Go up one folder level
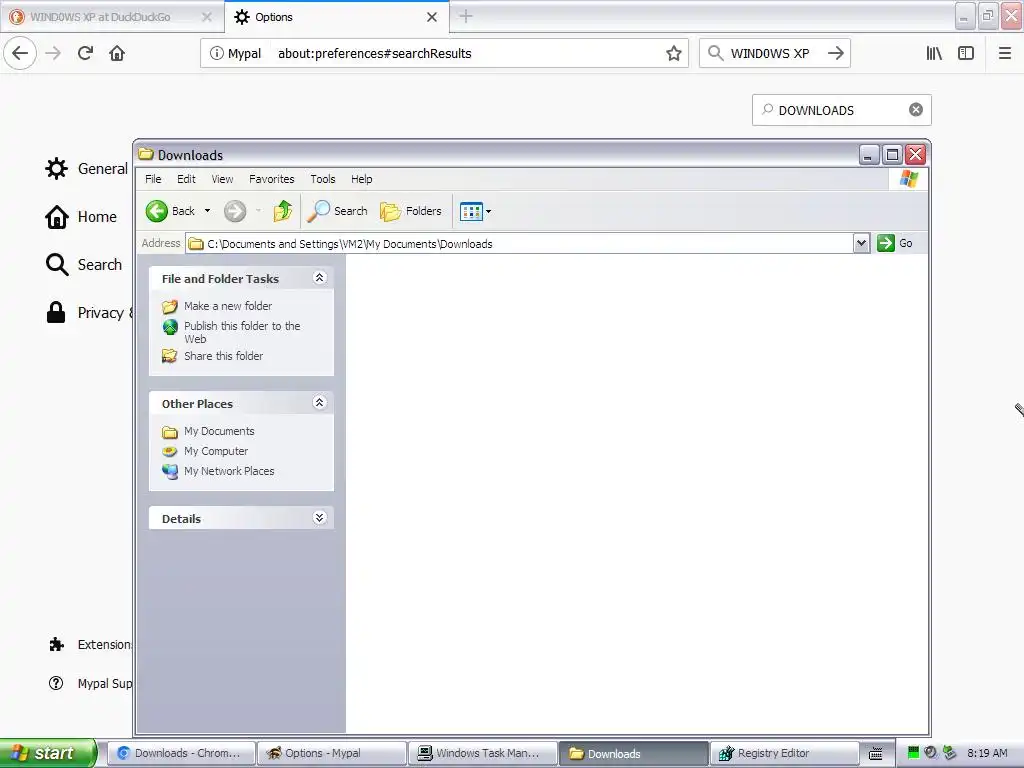1024x768 pixels. point(283,211)
